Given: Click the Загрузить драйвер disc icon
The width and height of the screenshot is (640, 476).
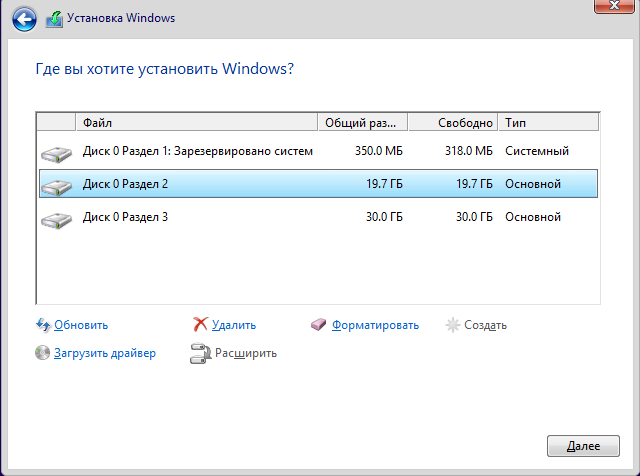Looking at the screenshot, I should pyautogui.click(x=43, y=353).
